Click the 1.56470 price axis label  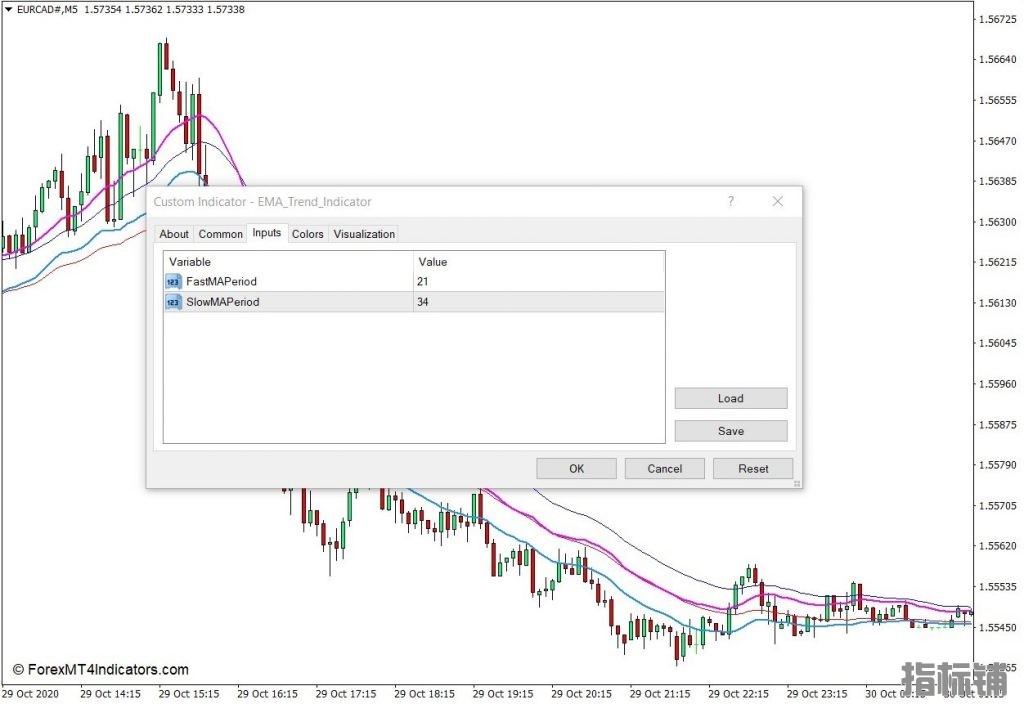[x=997, y=141]
